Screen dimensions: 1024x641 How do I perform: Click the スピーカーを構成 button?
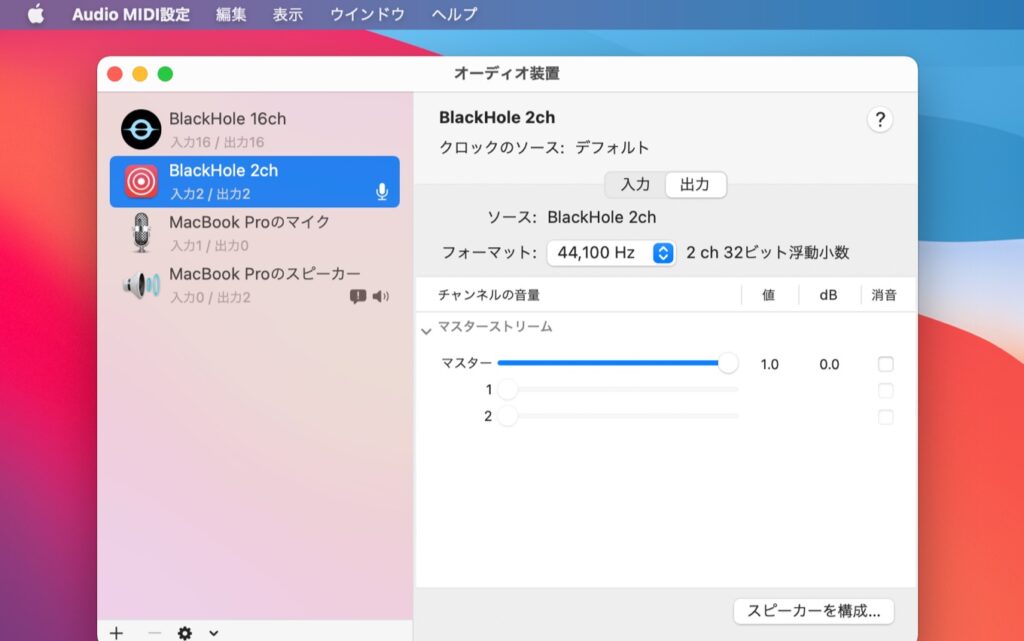click(x=813, y=610)
